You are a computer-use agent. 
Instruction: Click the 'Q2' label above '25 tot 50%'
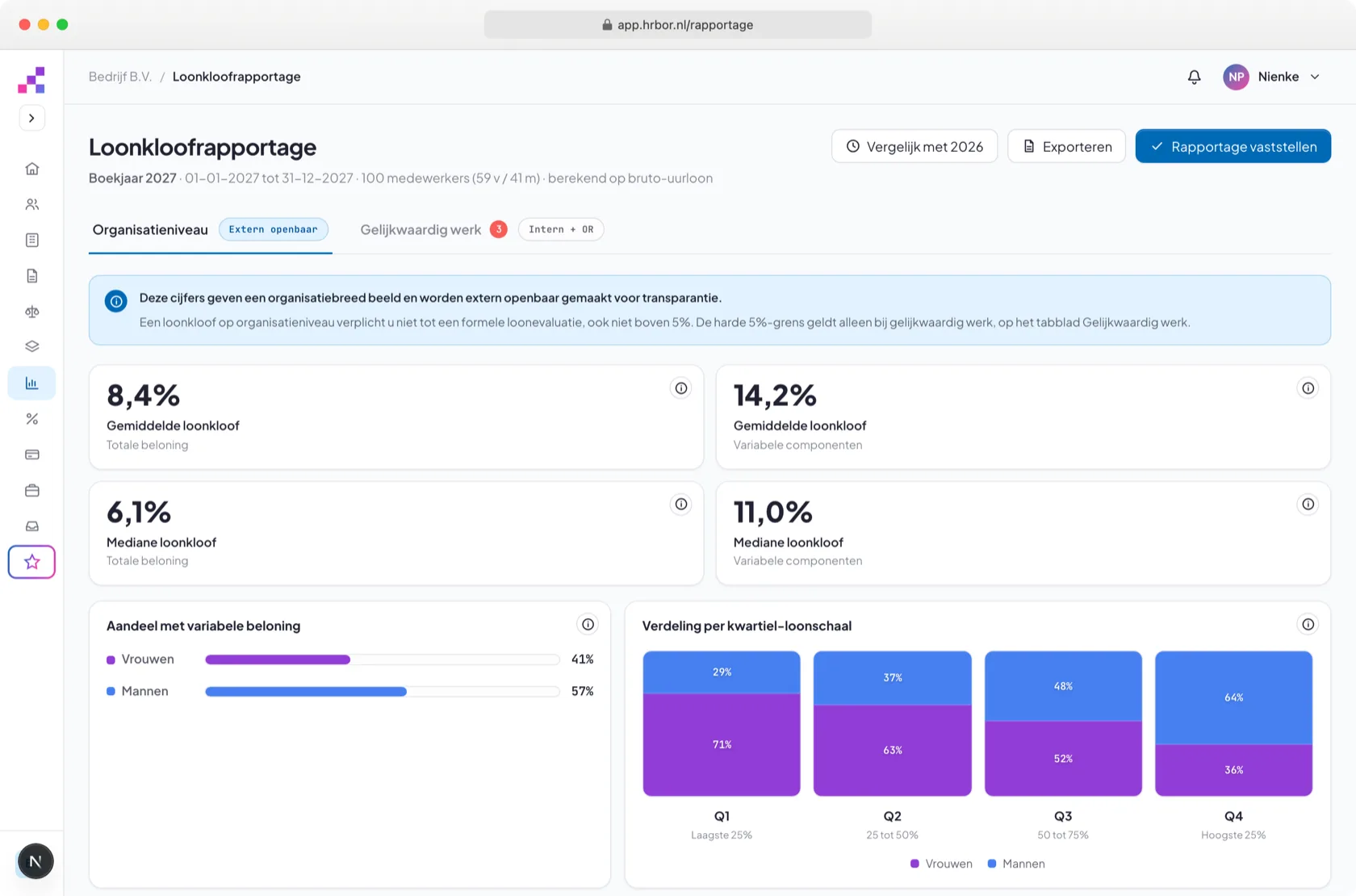pyautogui.click(x=892, y=816)
